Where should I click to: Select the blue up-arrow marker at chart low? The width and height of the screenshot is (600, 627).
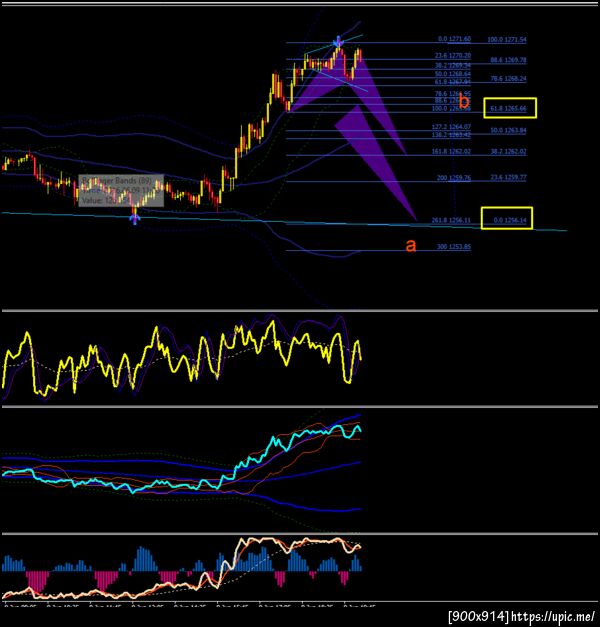[135, 218]
